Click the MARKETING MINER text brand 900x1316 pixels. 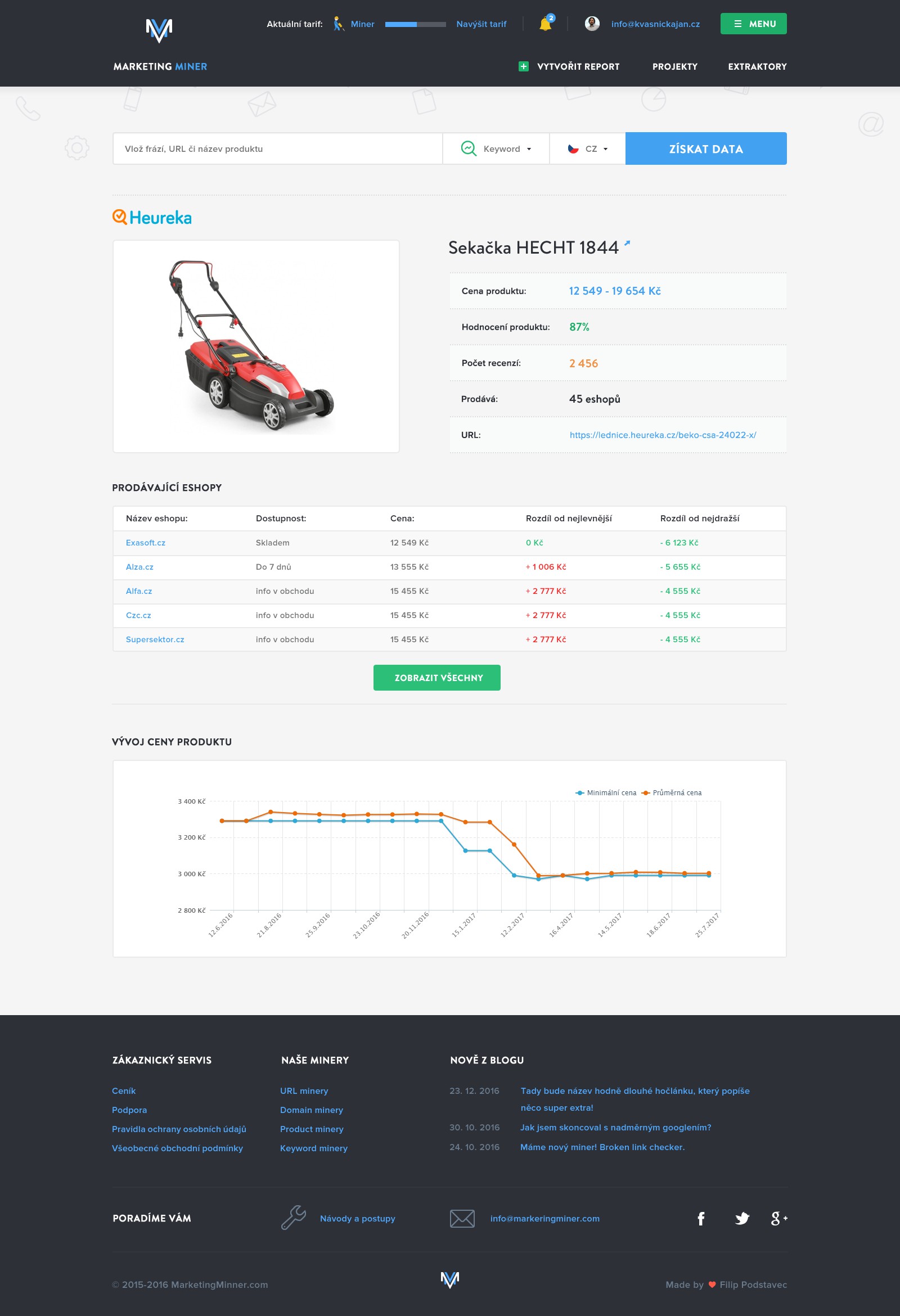pyautogui.click(x=160, y=66)
